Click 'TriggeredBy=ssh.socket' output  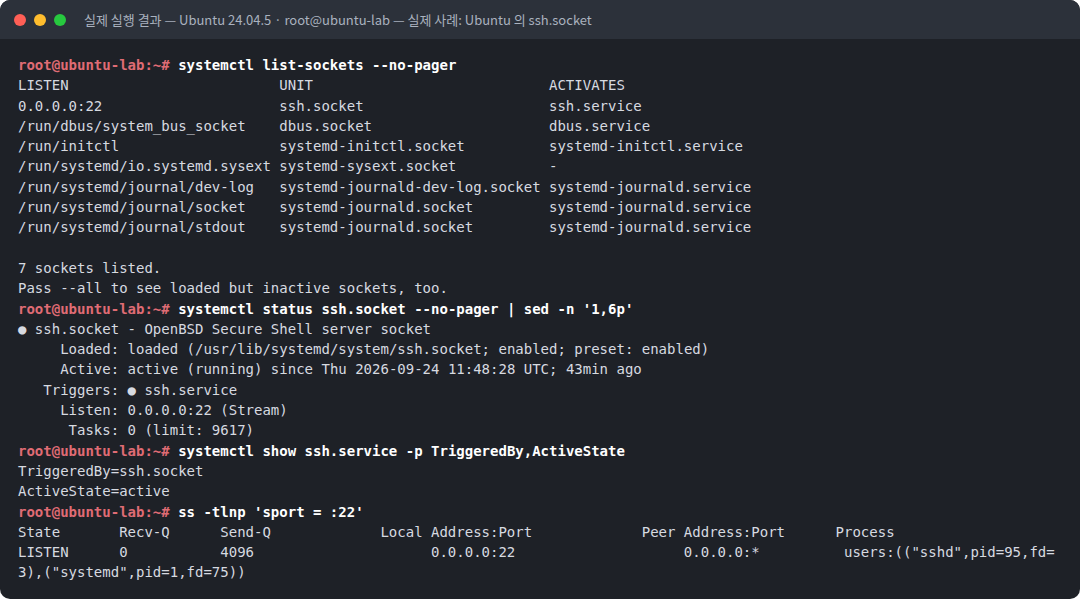click(110, 471)
